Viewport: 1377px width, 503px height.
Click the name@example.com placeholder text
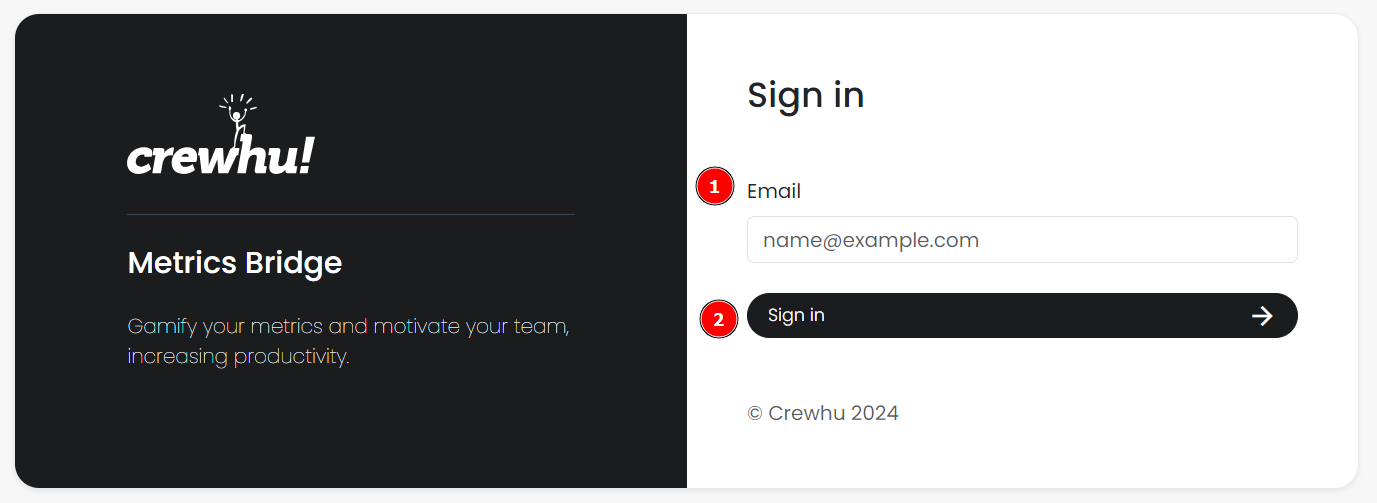click(x=870, y=240)
